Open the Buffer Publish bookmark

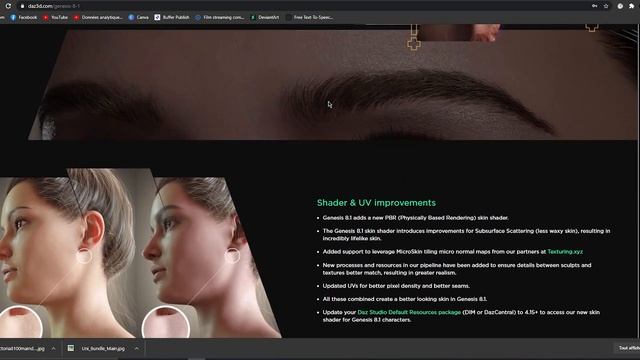pyautogui.click(x=172, y=18)
